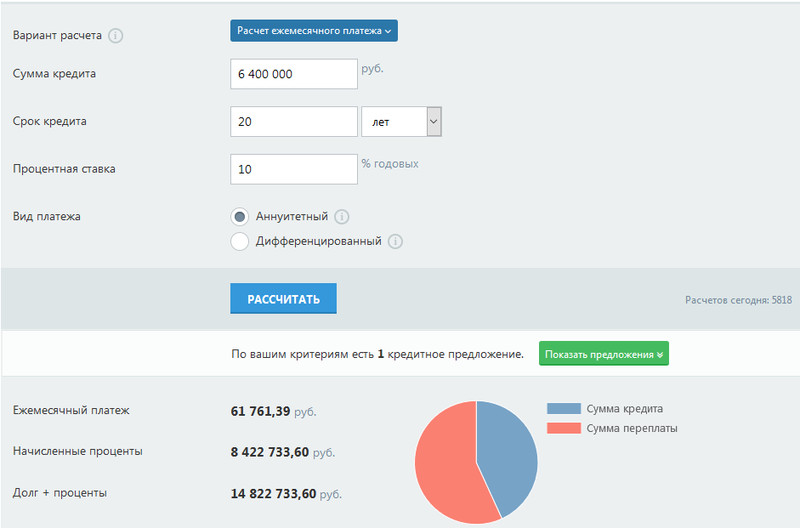This screenshot has height=528, width=800.
Task: Open the Расчет ежемесячного платежа dropdown
Action: [314, 31]
